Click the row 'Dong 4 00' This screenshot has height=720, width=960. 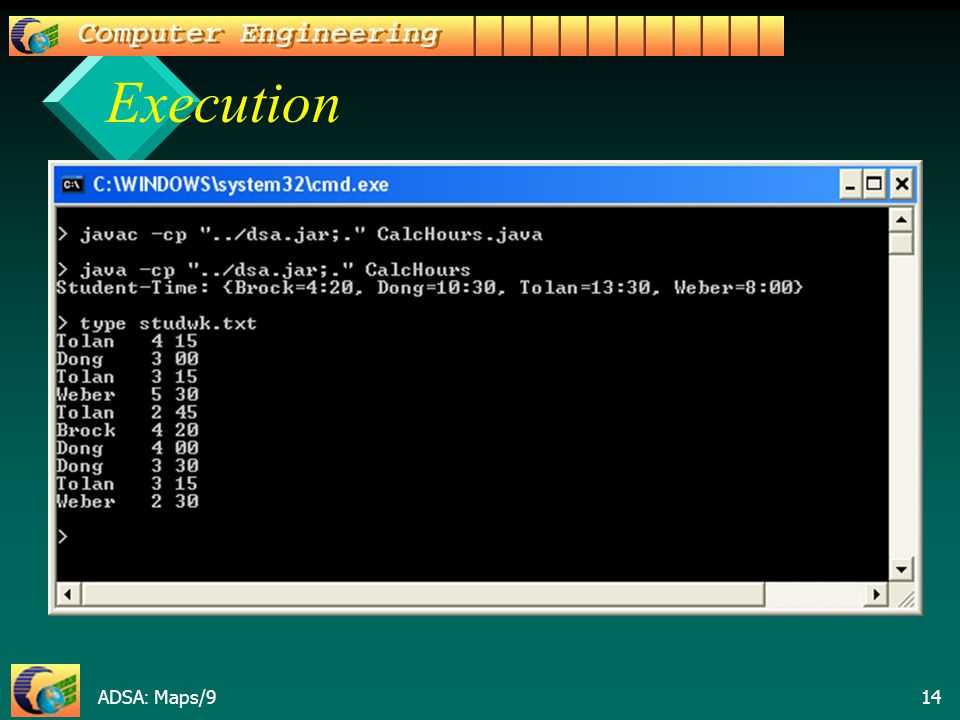(x=127, y=448)
